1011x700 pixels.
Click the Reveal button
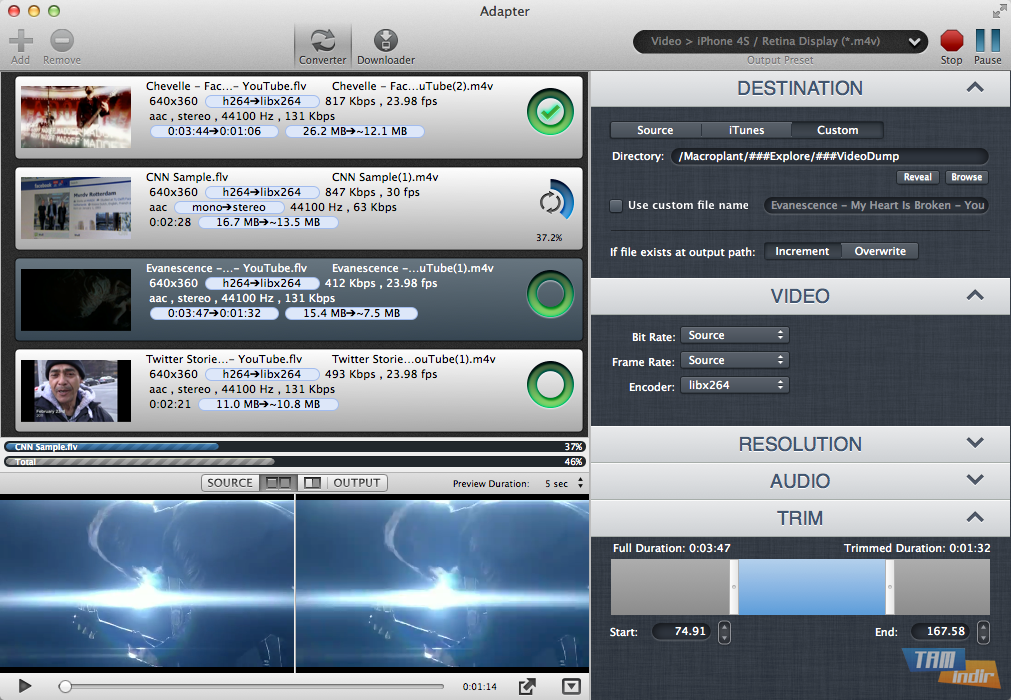[x=918, y=177]
